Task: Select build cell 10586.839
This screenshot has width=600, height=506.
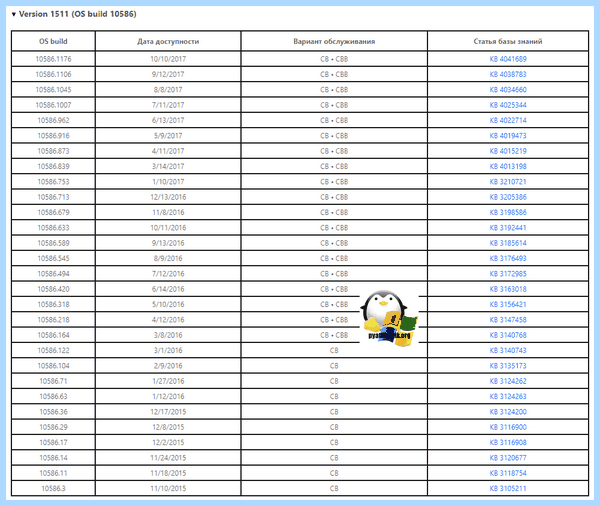Action: tap(53, 166)
